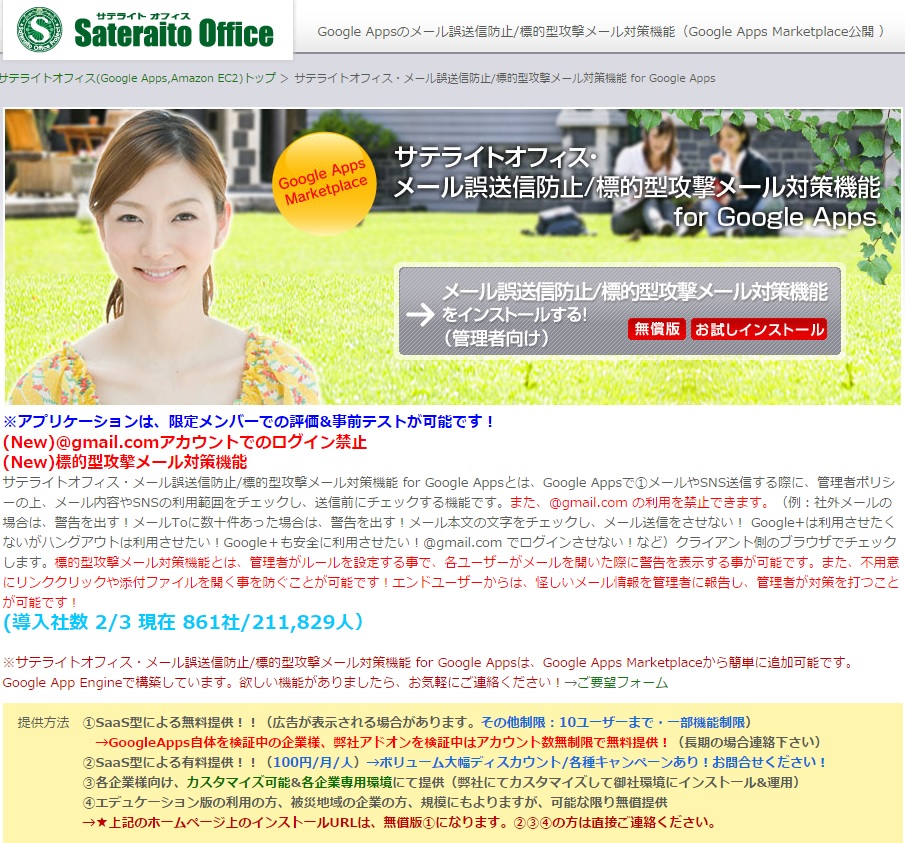Click red line (New)@gmail.comアカウントでのログイン禁止

(185, 442)
